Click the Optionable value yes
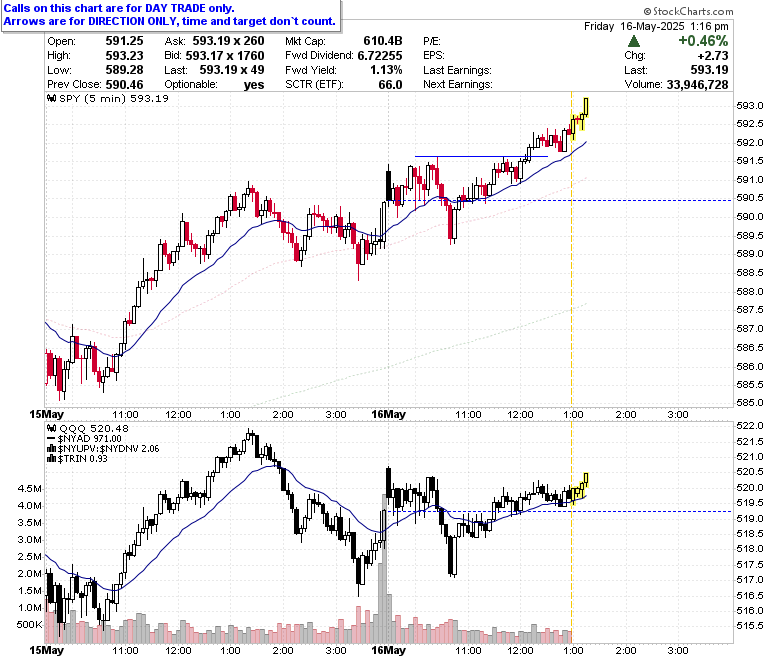 pyautogui.click(x=254, y=85)
